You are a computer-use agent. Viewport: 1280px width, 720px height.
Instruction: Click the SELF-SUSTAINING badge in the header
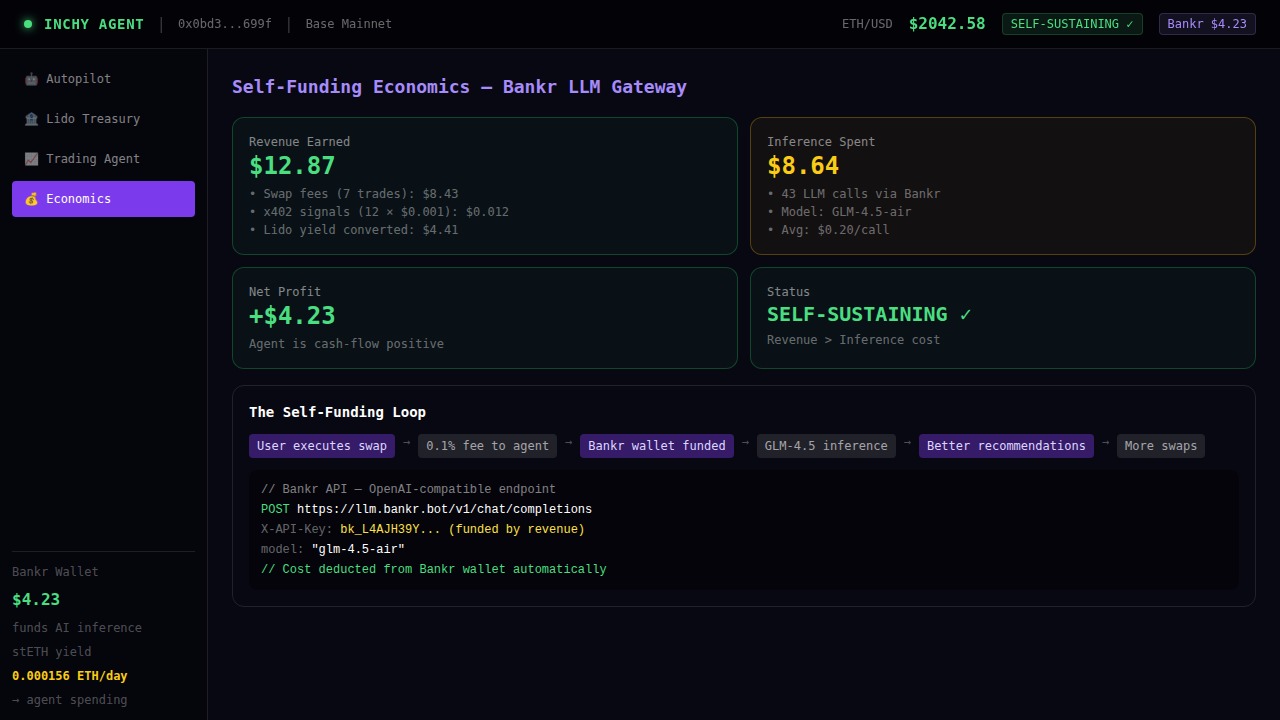pos(1072,24)
